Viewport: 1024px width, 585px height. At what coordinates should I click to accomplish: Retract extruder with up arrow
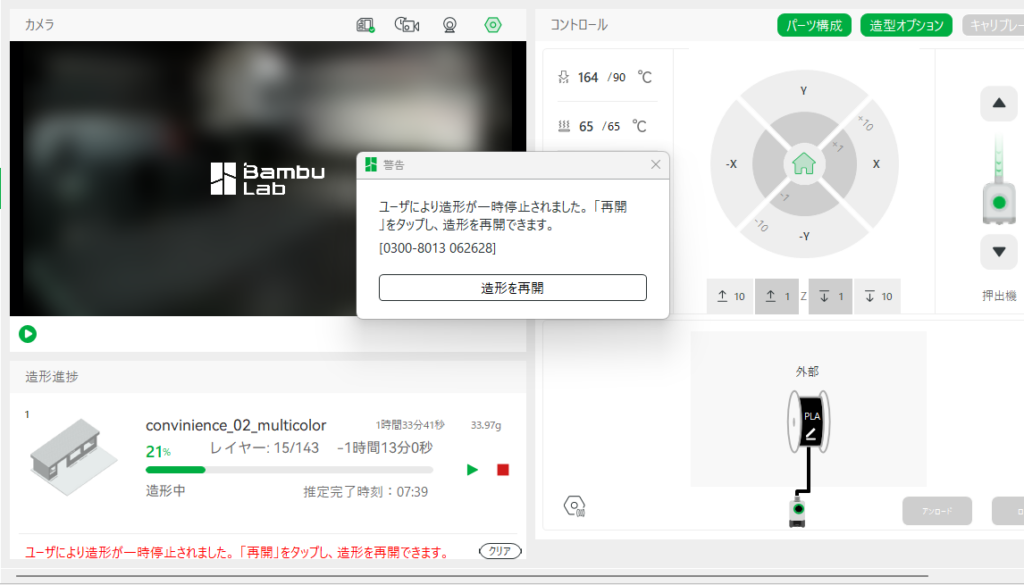pos(998,102)
